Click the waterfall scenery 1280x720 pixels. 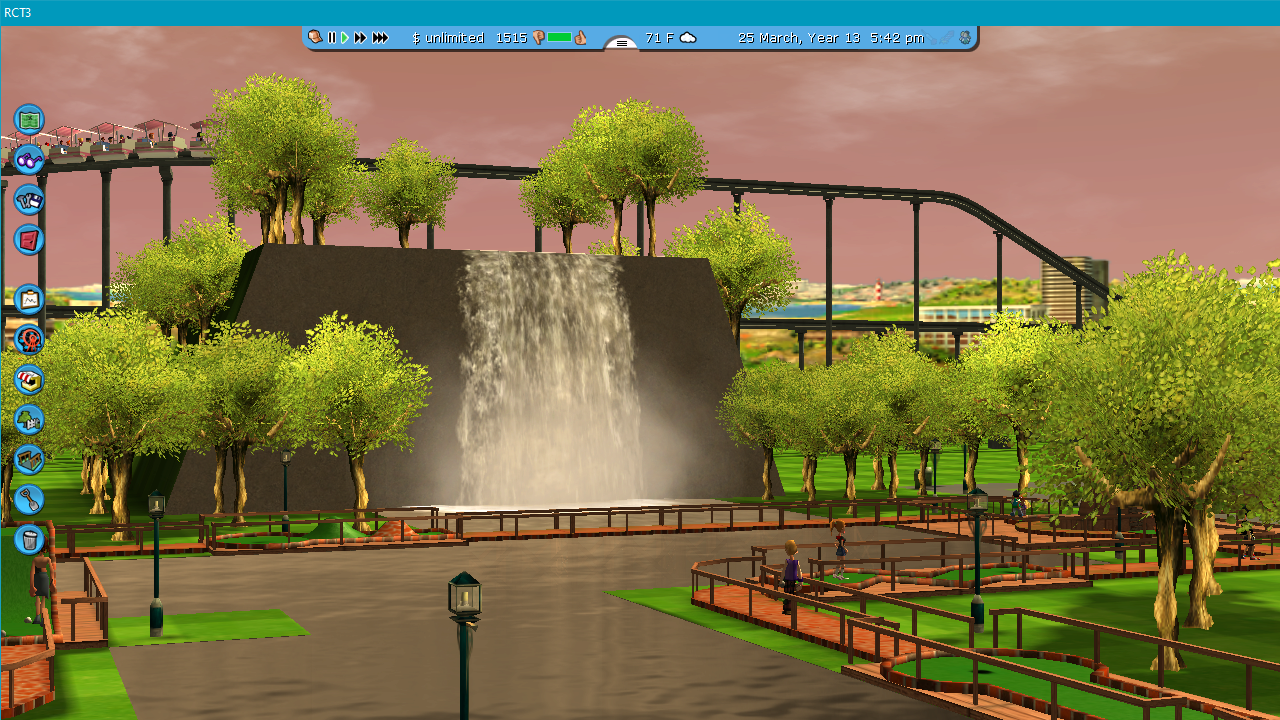tap(548, 378)
